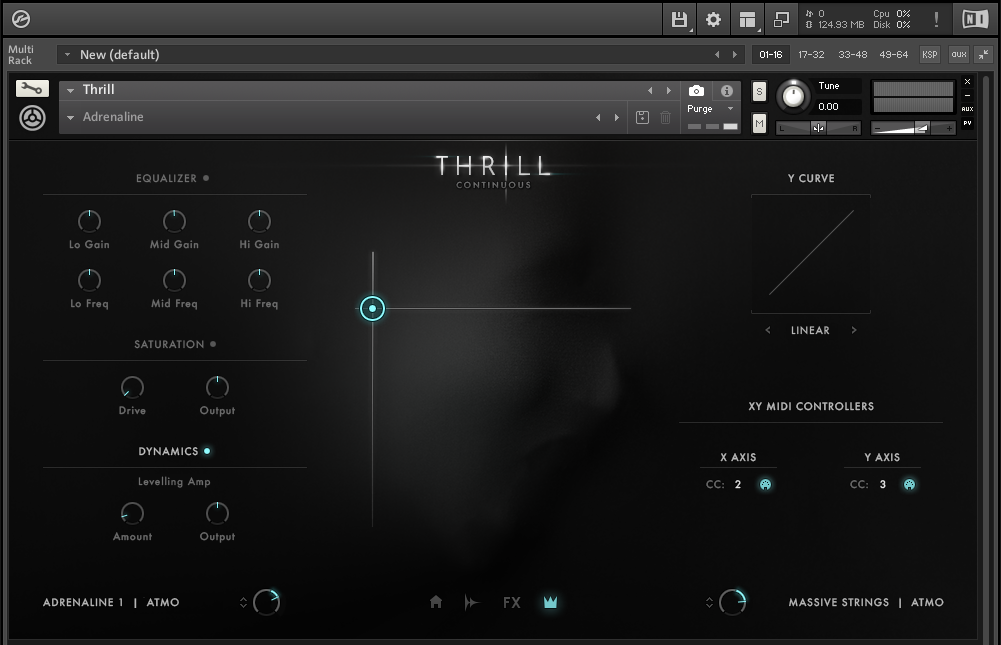Go to the next multi preset
This screenshot has width=1001, height=645.
tap(735, 55)
